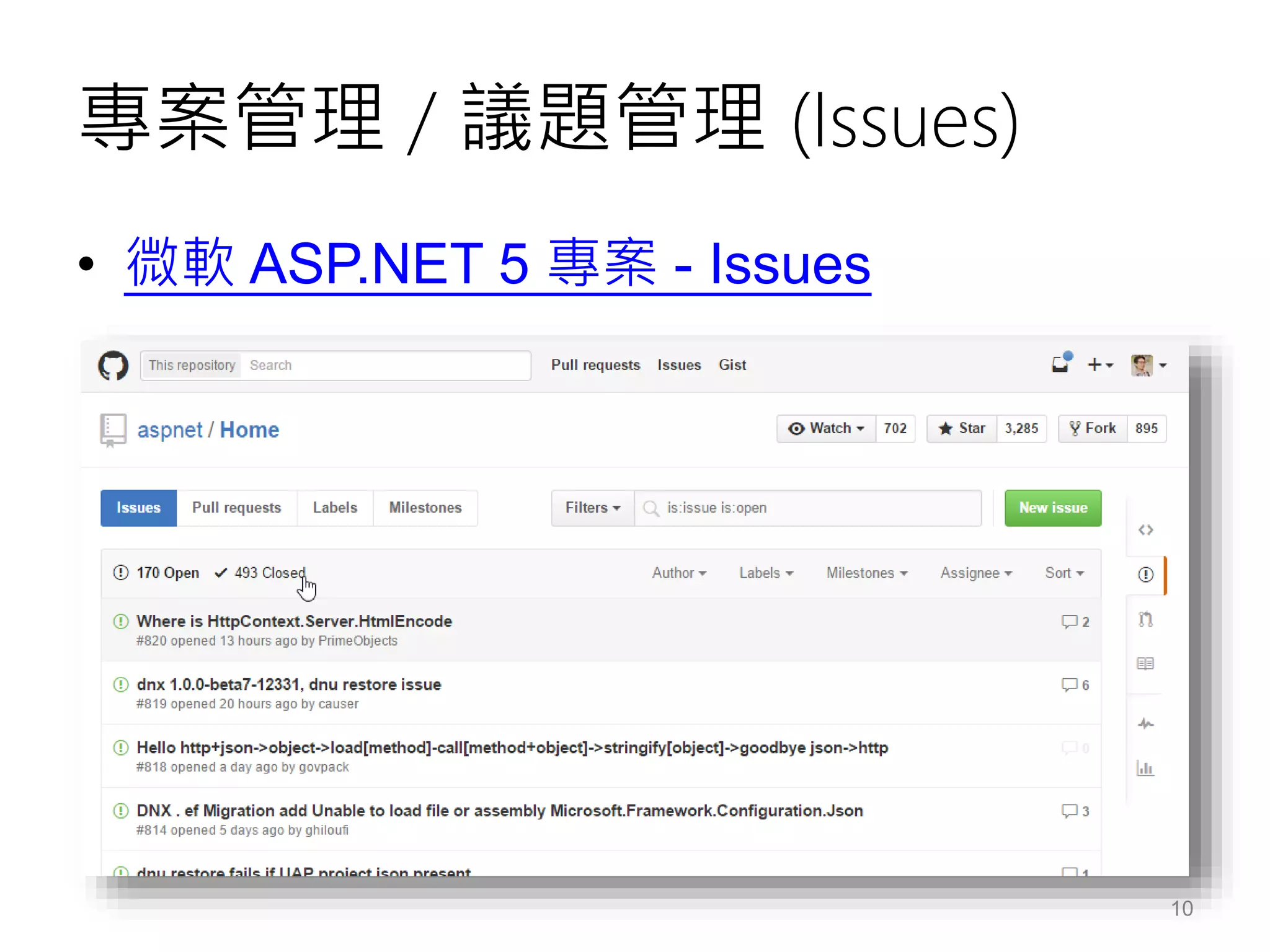This screenshot has height=952, width=1270.
Task: Click the green New issue button
Action: 1053,508
